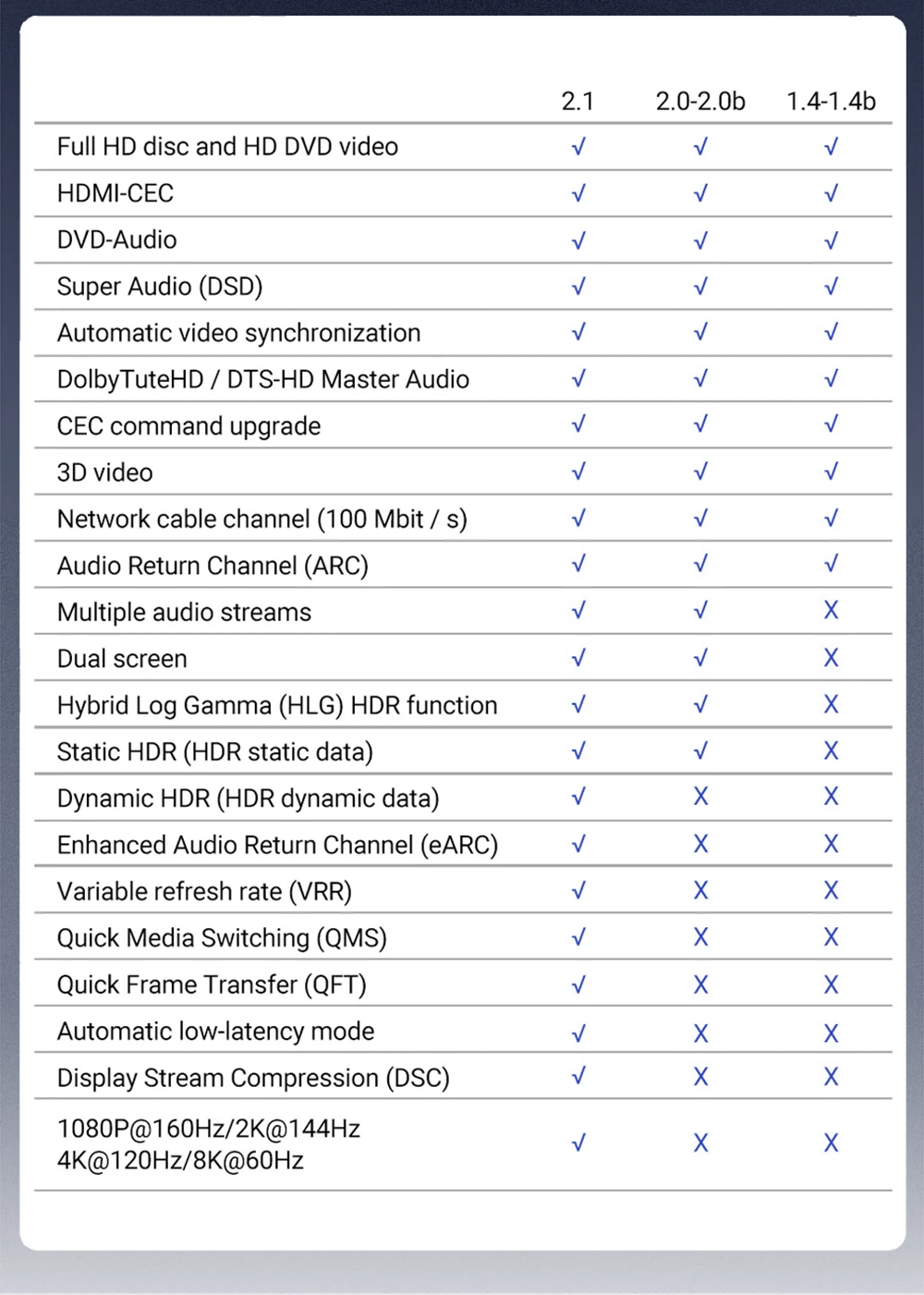The image size is (924, 1295).
Task: Click the Hybrid Log Gamma (HLG) HDR function label
Action: click(x=277, y=705)
